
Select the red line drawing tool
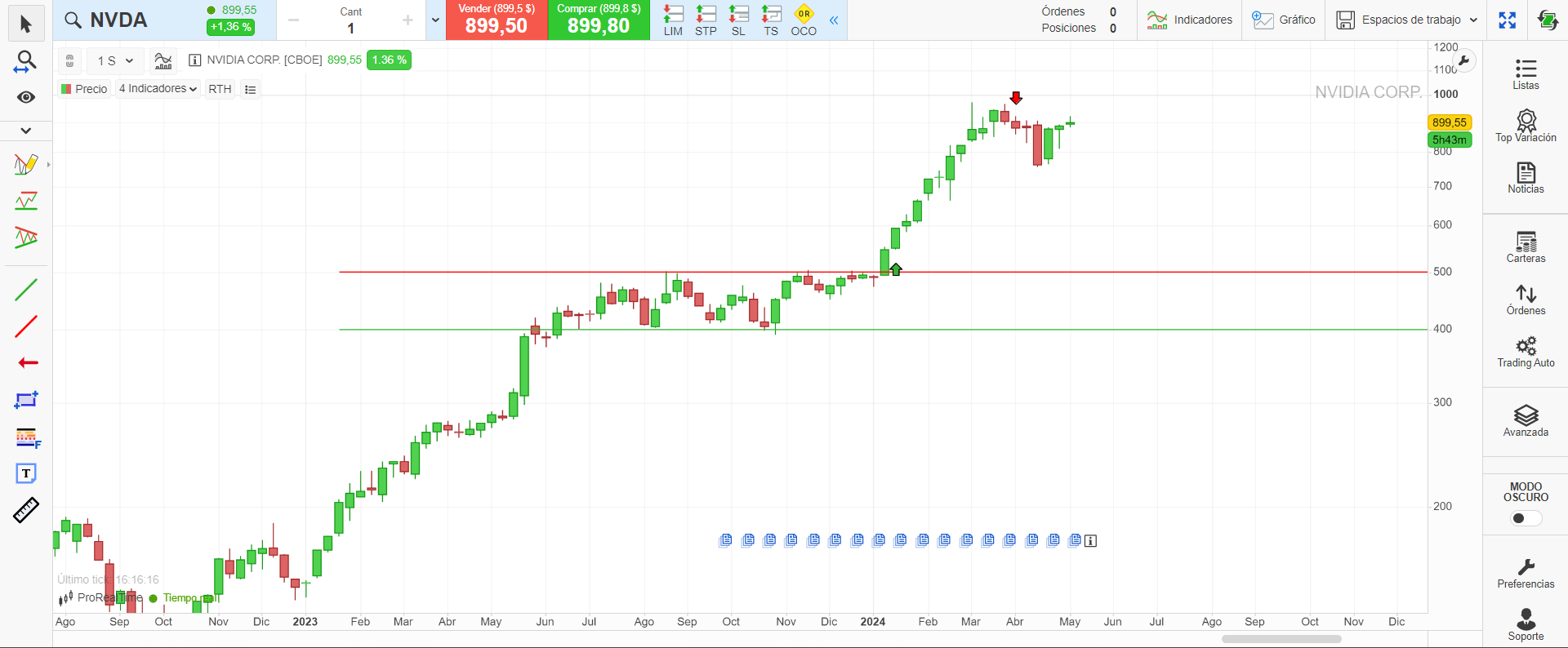click(26, 326)
